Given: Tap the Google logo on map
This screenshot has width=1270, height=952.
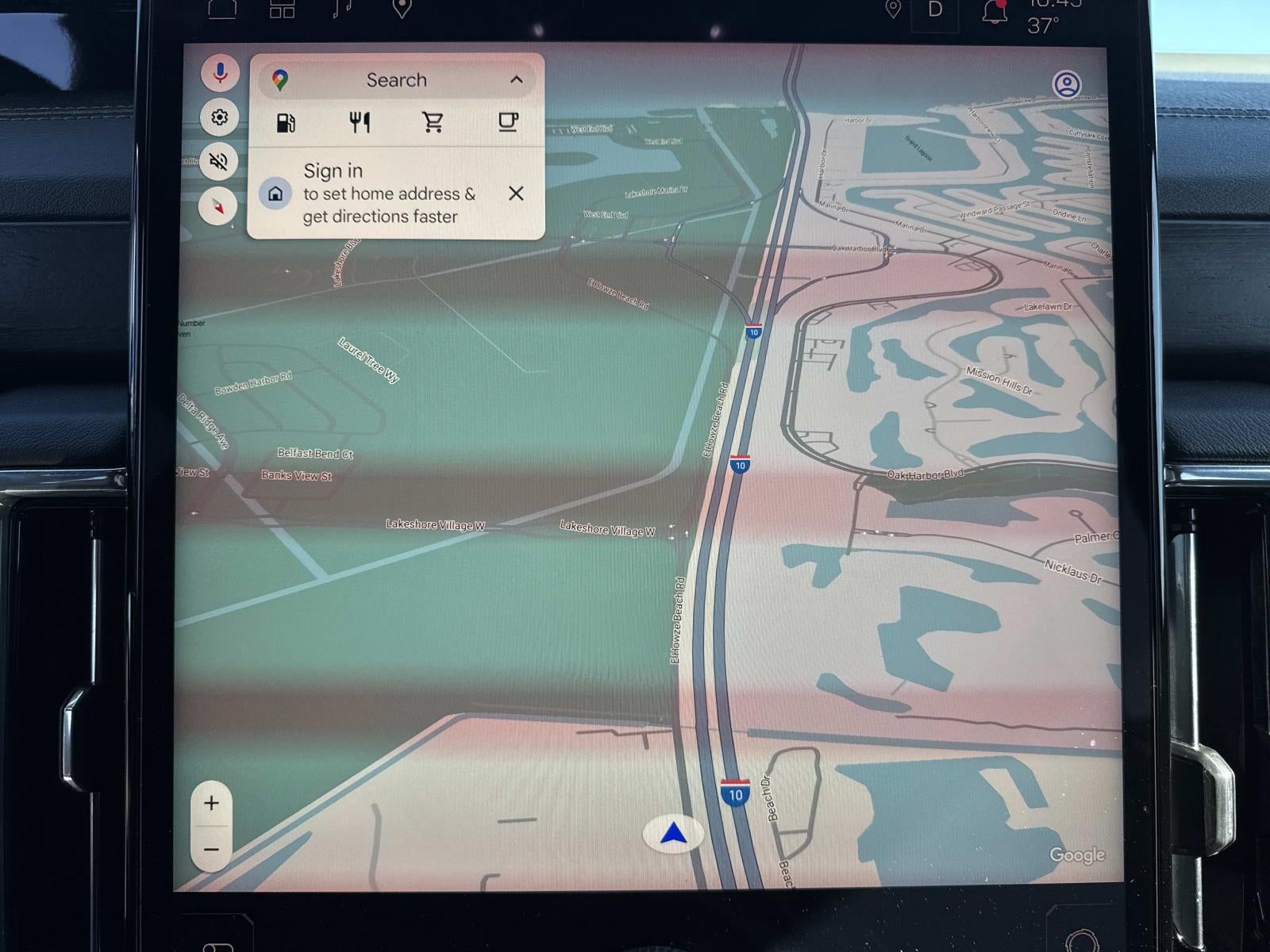Looking at the screenshot, I should 1076,854.
